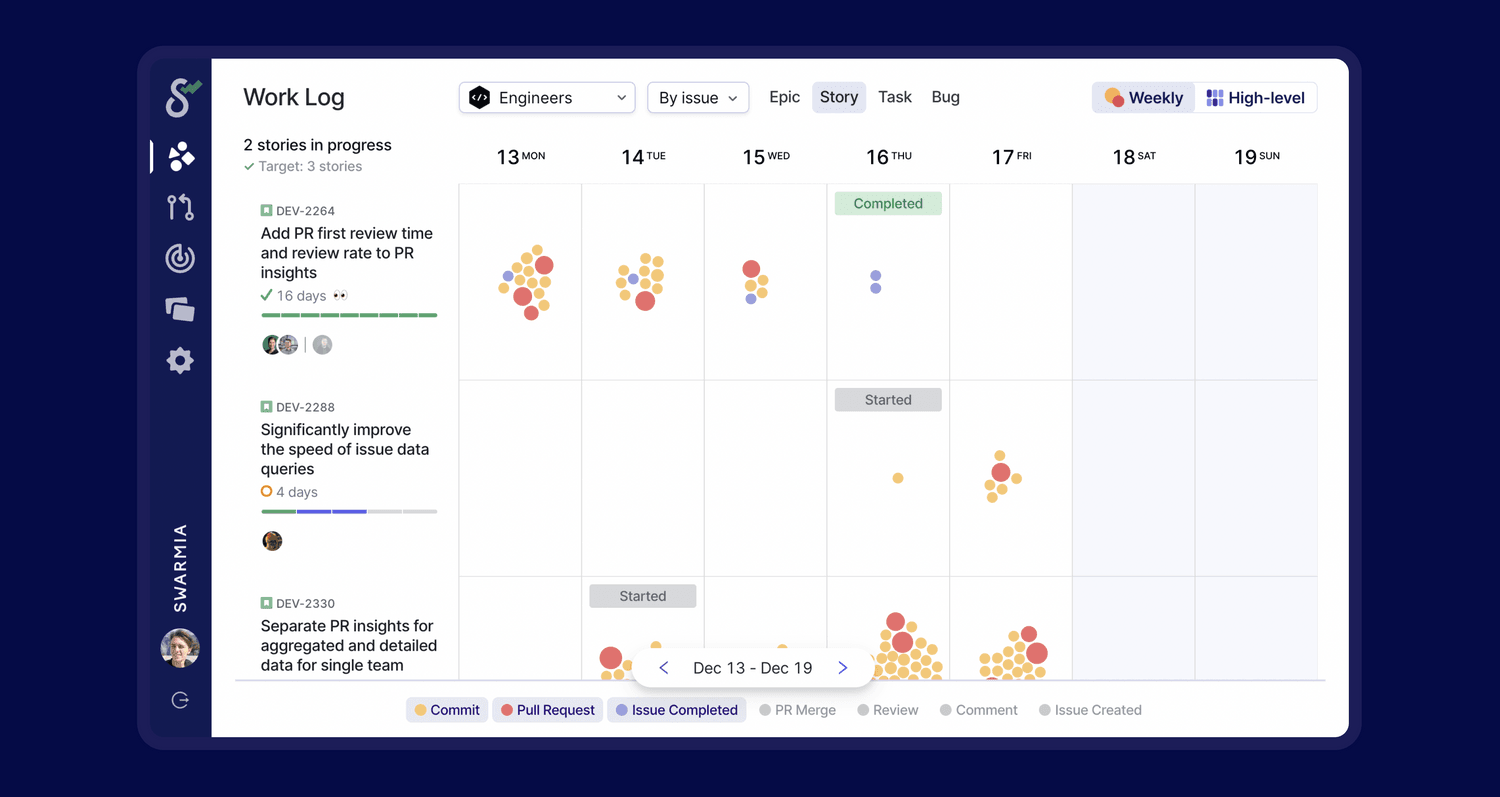Disable the Commit legend toggle
This screenshot has width=1500, height=797.
tap(447, 709)
